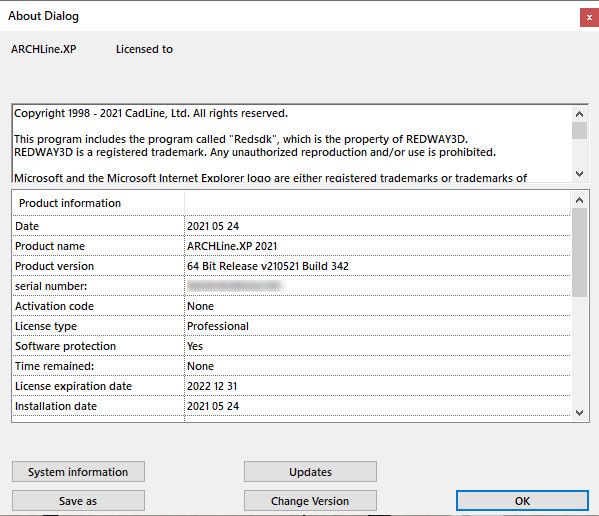Image resolution: width=599 pixels, height=516 pixels.
Task: Confirm with the OK button
Action: 522,501
